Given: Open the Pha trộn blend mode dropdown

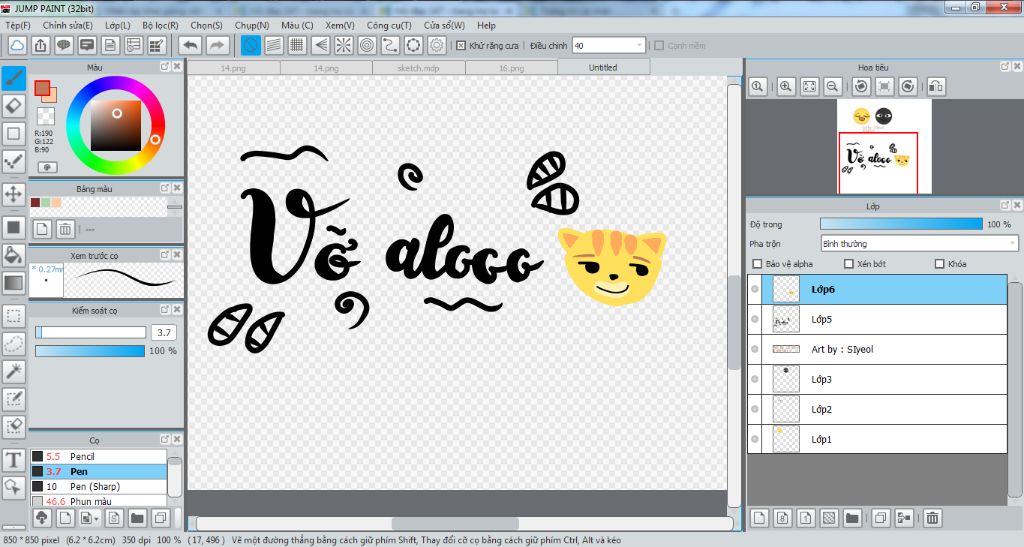Looking at the screenshot, I should 919,243.
